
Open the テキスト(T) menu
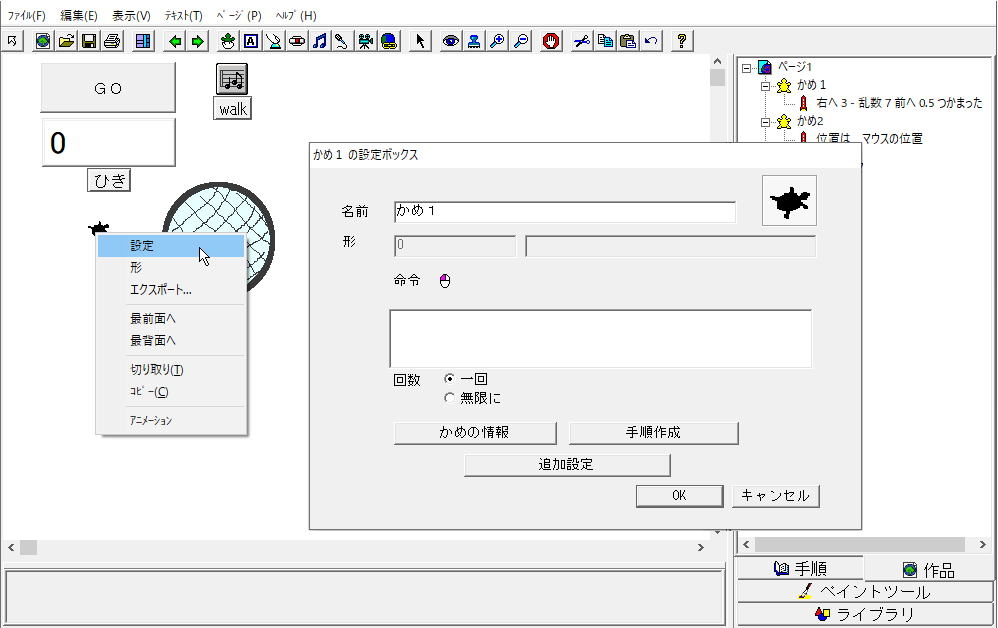[183, 15]
